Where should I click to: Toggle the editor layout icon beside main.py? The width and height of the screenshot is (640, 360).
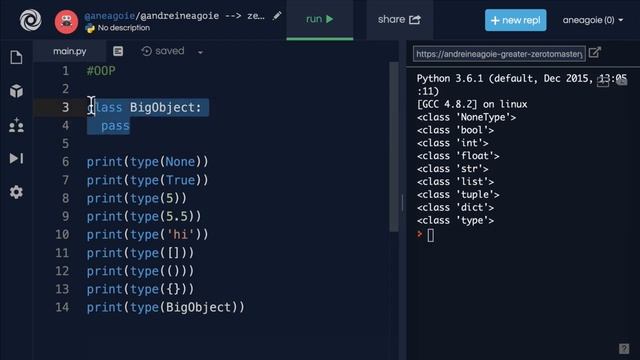pyautogui.click(x=118, y=51)
